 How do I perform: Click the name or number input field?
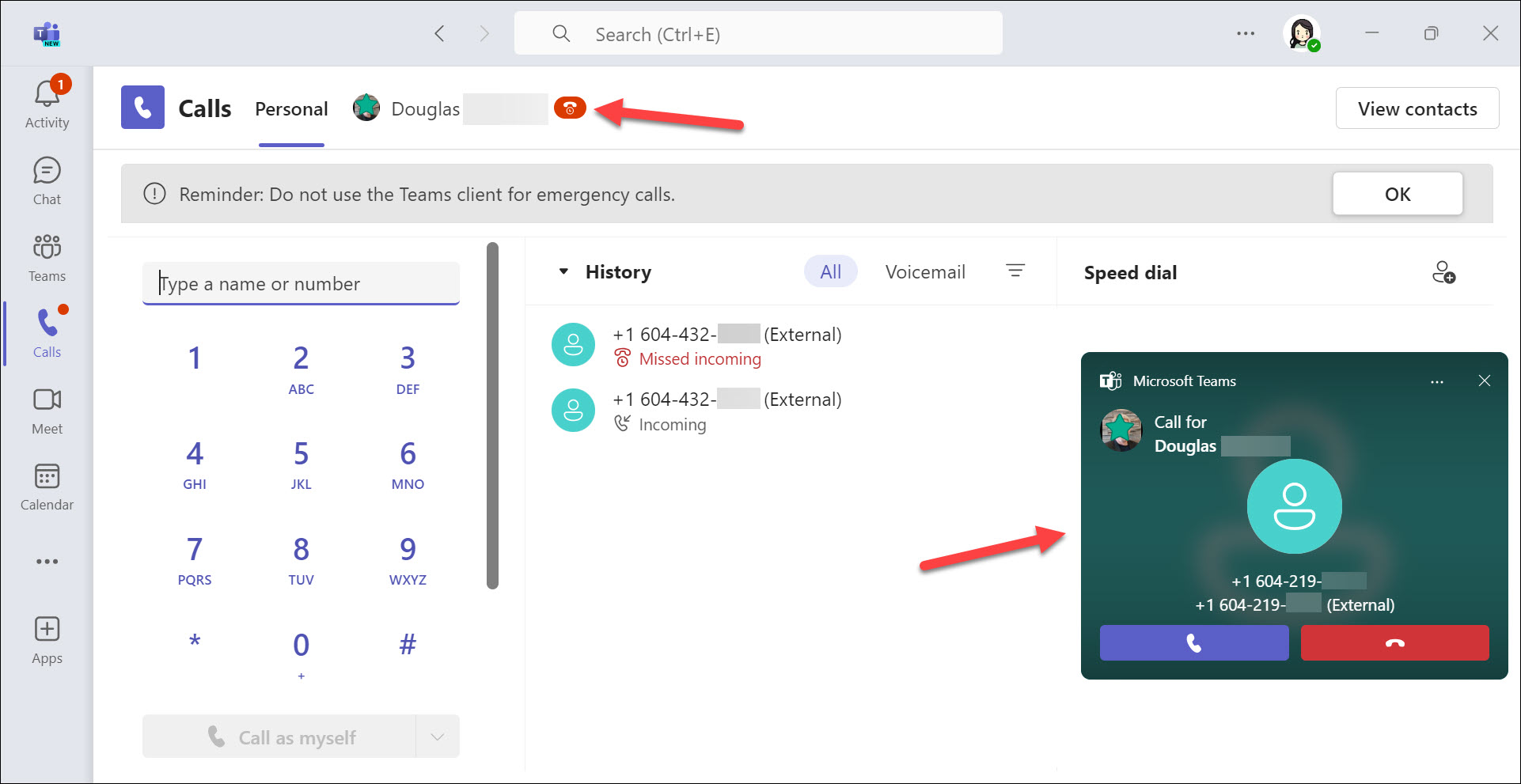tap(301, 283)
